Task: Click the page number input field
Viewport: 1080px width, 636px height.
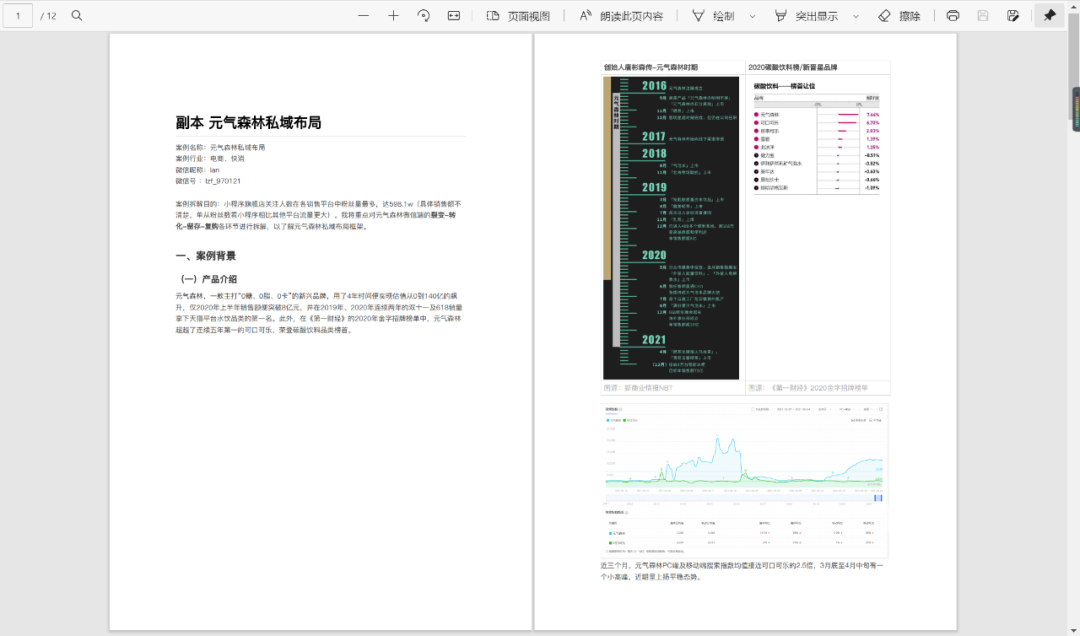Action: pyautogui.click(x=18, y=15)
